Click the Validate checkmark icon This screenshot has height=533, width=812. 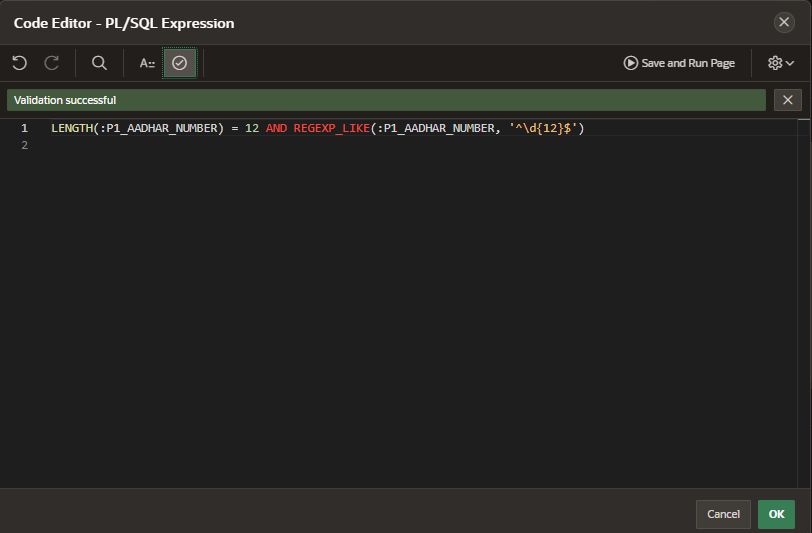pos(180,63)
